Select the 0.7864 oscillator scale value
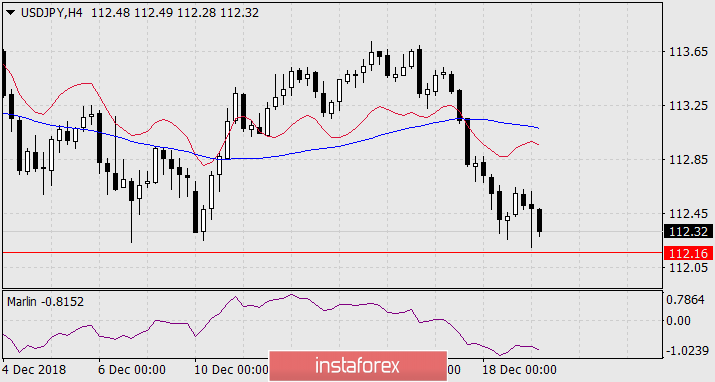 coord(685,300)
